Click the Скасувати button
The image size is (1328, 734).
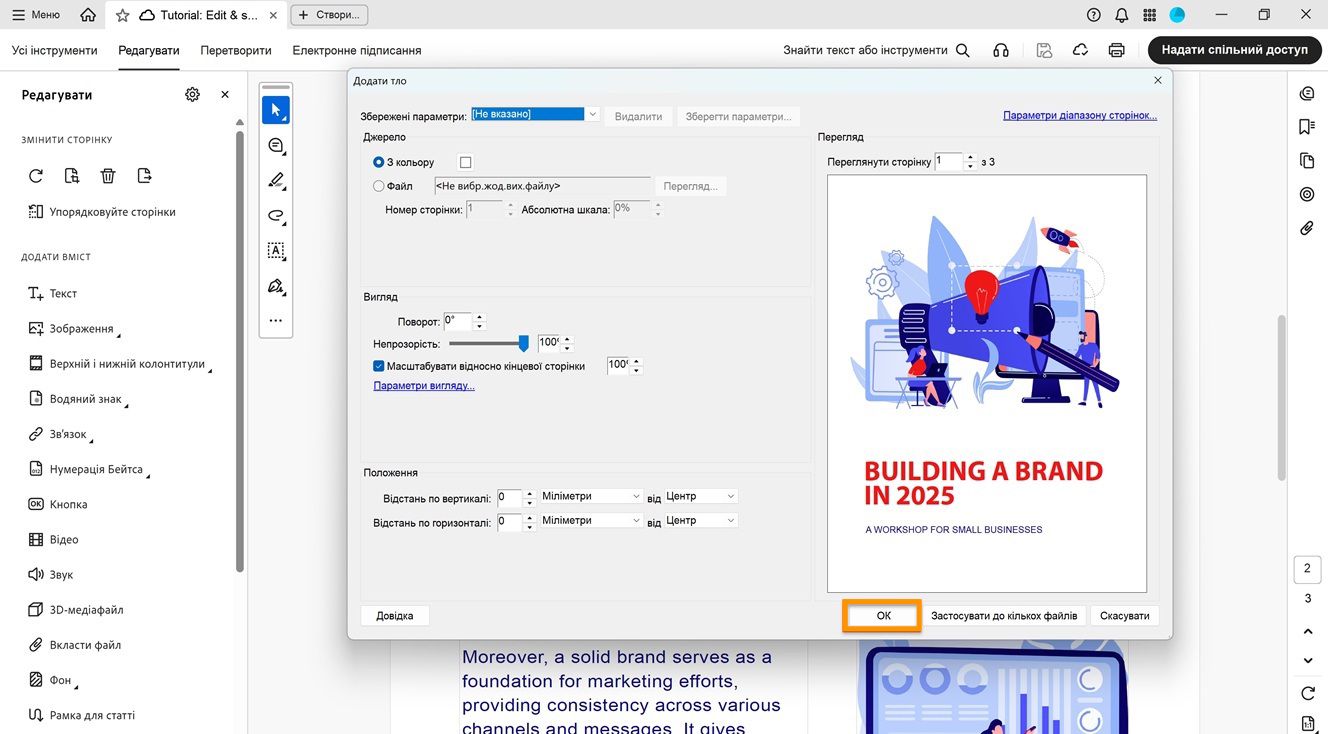pyautogui.click(x=1125, y=616)
